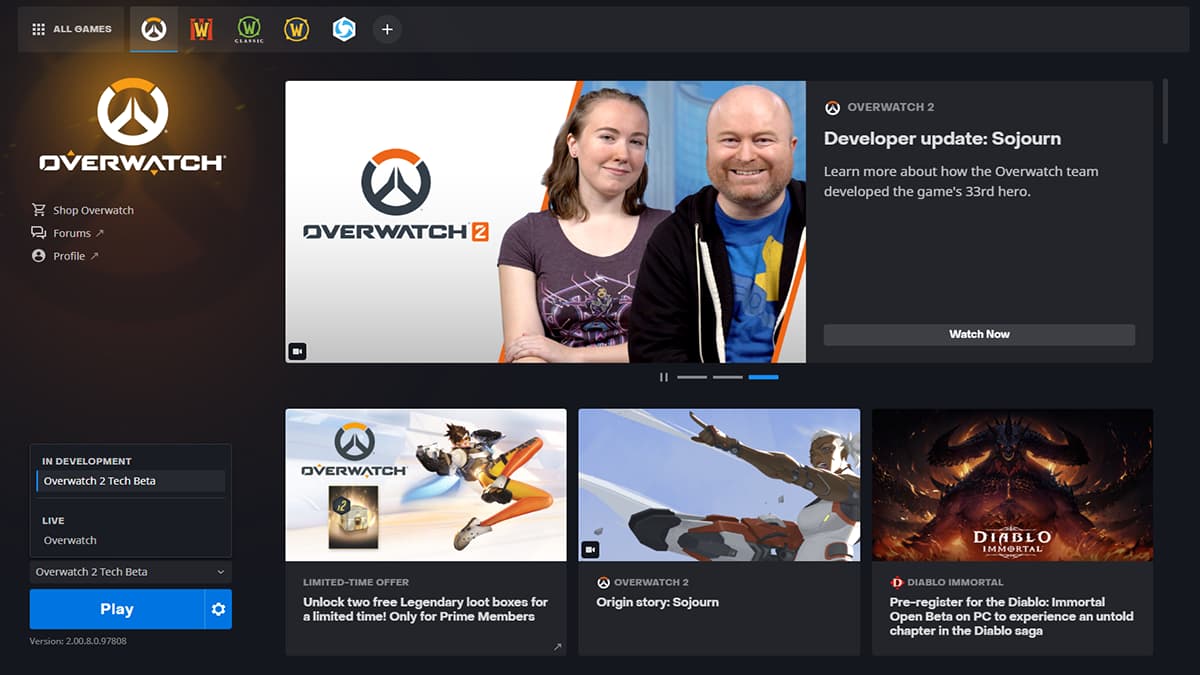Click Watch Now for the Sojourn developer update
This screenshot has height=675, width=1200.
click(x=979, y=334)
